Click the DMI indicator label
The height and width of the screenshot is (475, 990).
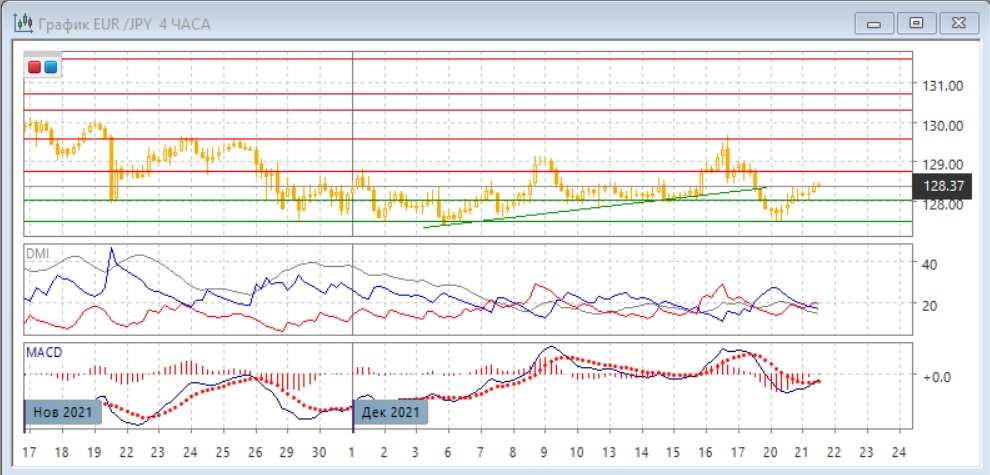click(37, 254)
